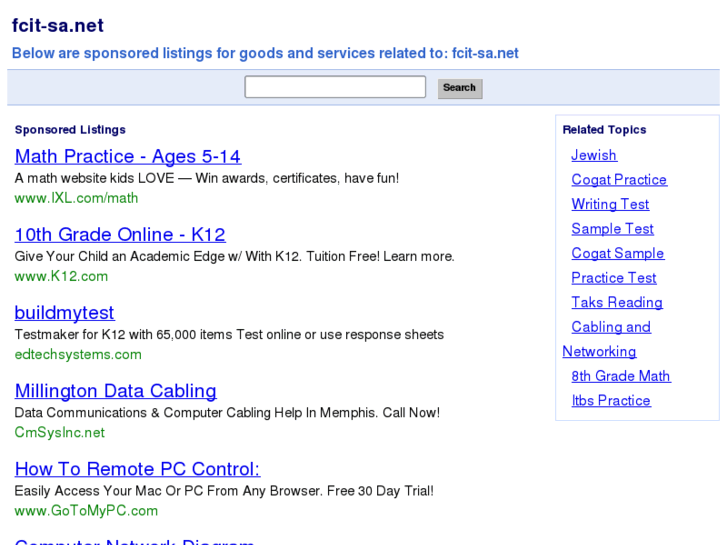Screen dimensions: 727x545
Task: Open the Sample Test related topic
Action: [612, 229]
